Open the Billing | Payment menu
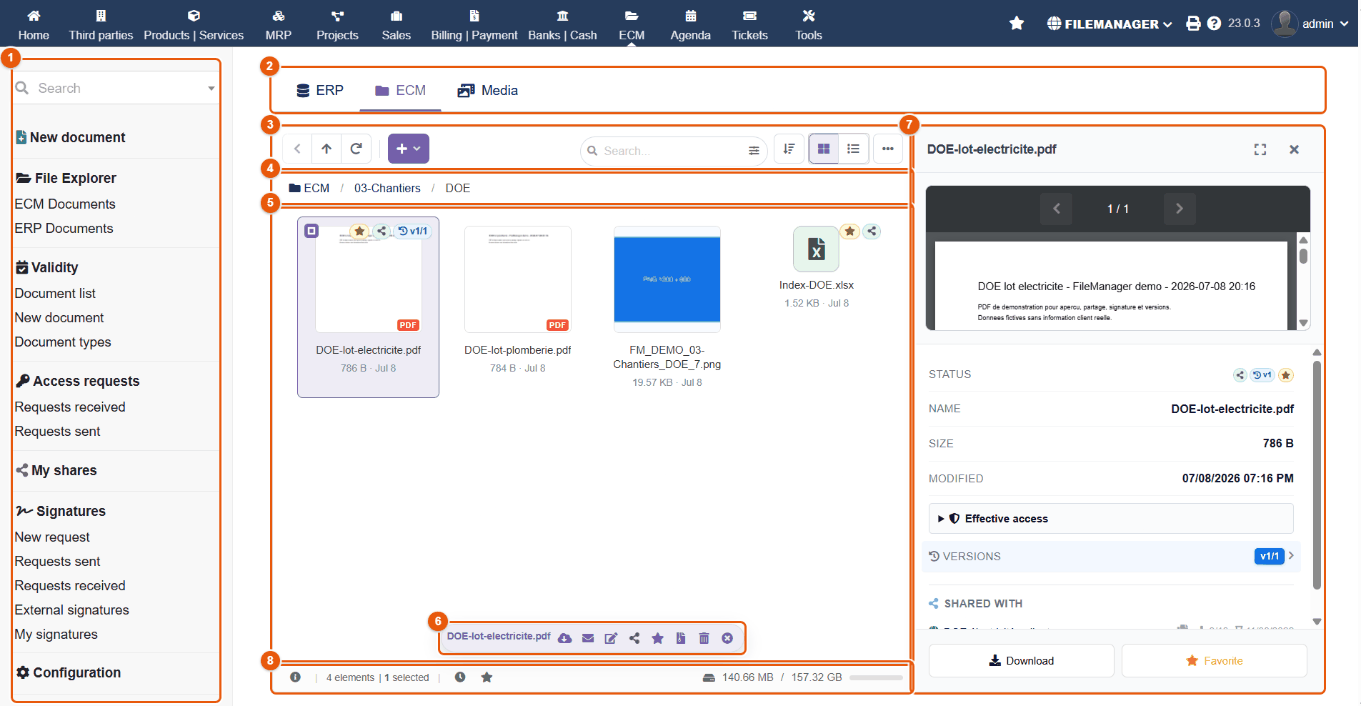This screenshot has height=706, width=1361. pos(474,24)
